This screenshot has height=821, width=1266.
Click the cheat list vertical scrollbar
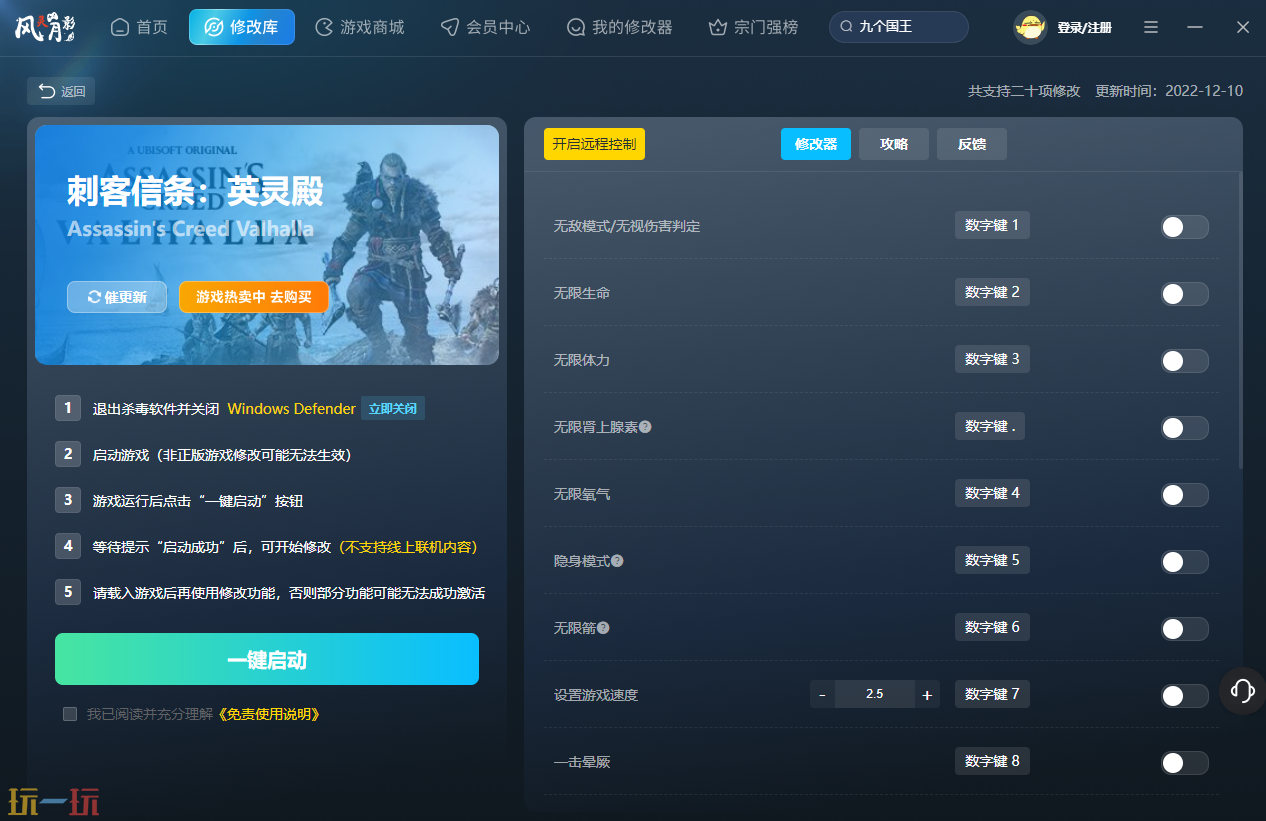(x=1241, y=320)
